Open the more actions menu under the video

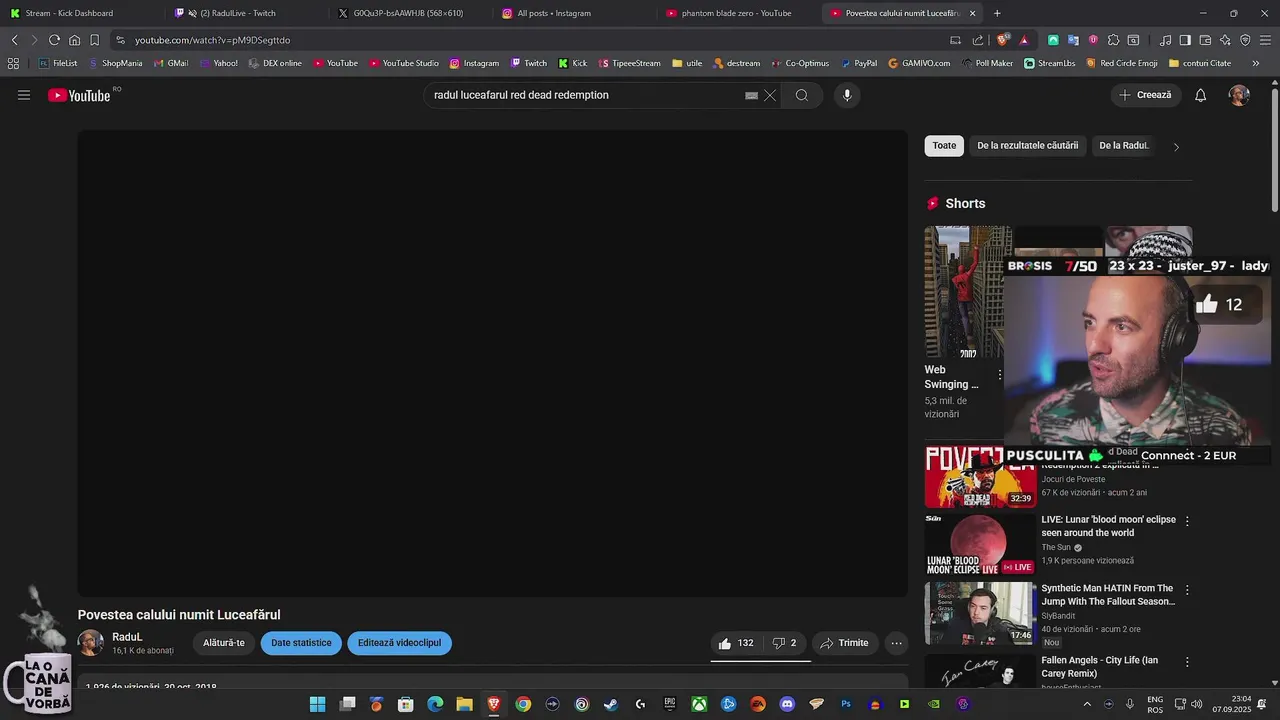897,643
